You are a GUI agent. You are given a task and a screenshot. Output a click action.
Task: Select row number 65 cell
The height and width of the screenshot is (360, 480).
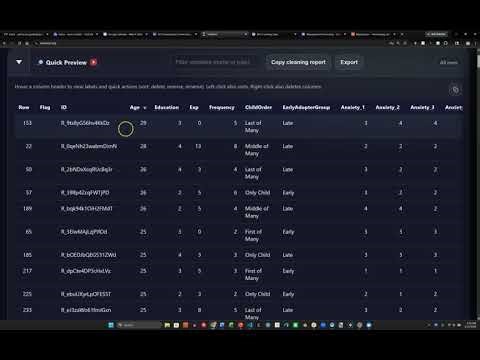(29, 232)
